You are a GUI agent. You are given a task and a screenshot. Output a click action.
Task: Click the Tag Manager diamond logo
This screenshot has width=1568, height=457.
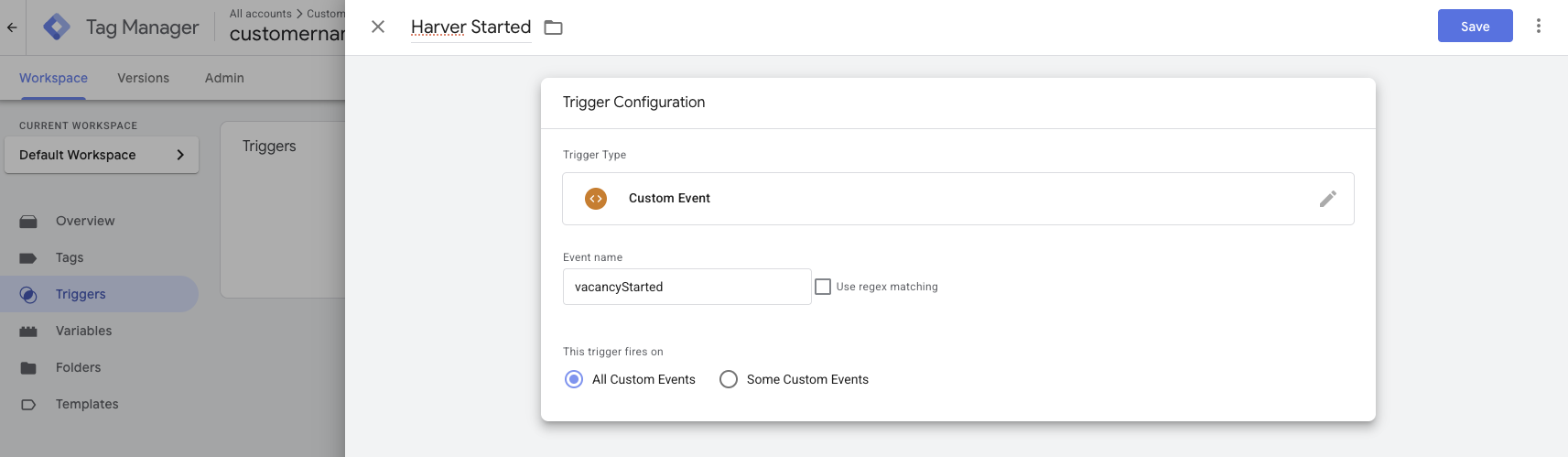(57, 27)
